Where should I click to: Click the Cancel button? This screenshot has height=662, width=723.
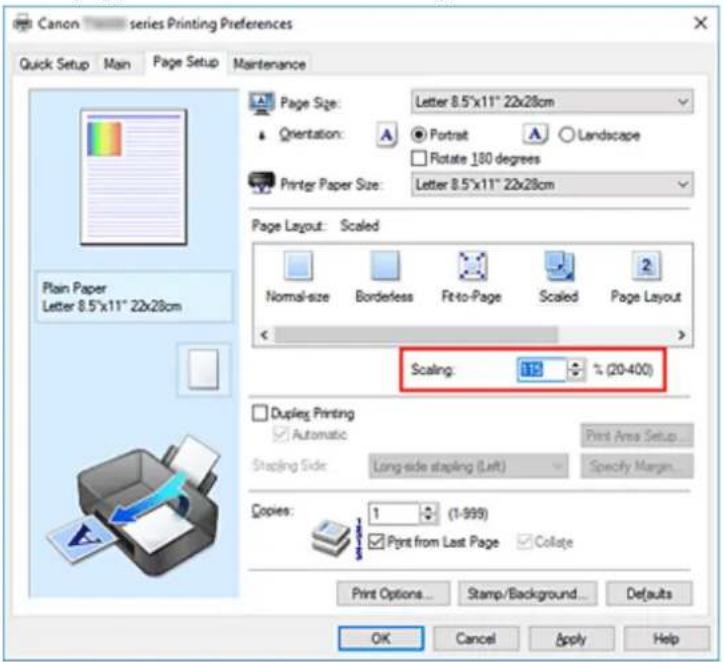click(x=476, y=638)
